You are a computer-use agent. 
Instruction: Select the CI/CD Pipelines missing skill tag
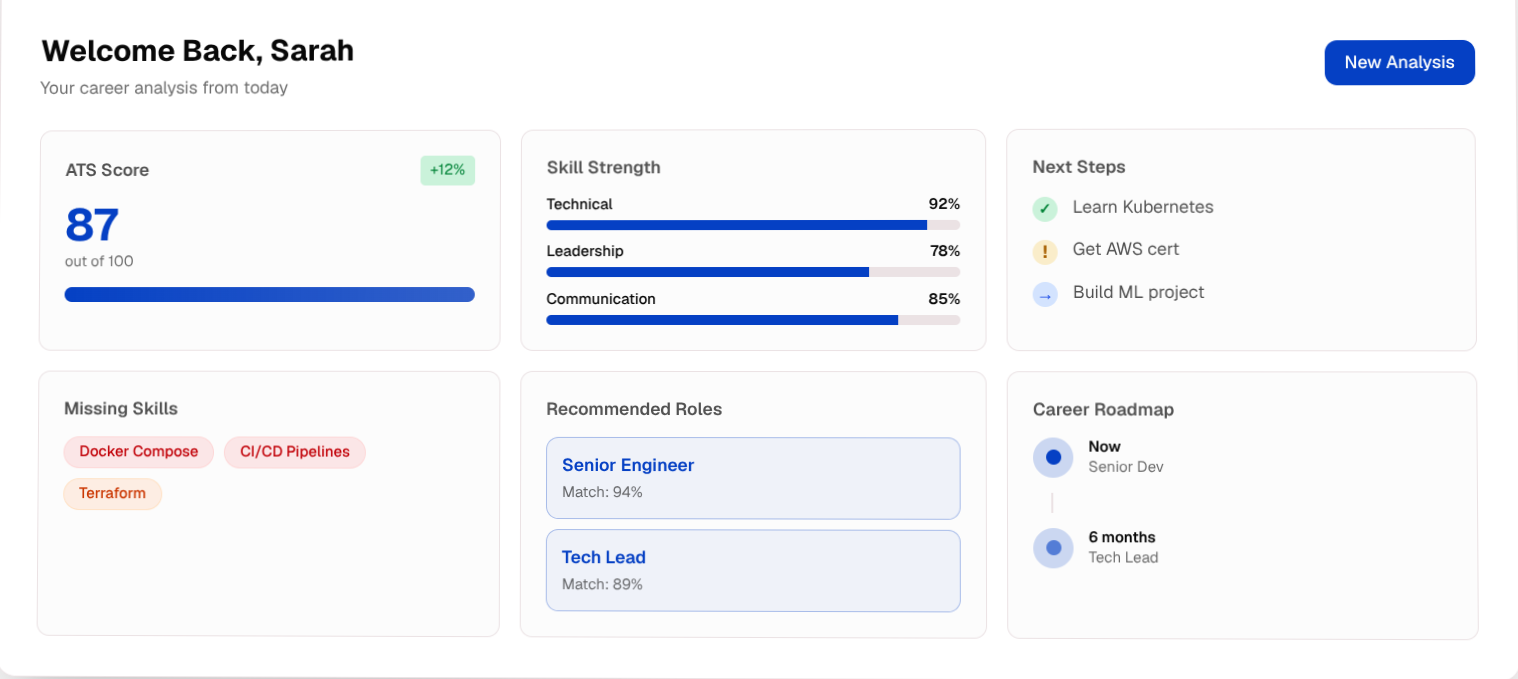(295, 452)
